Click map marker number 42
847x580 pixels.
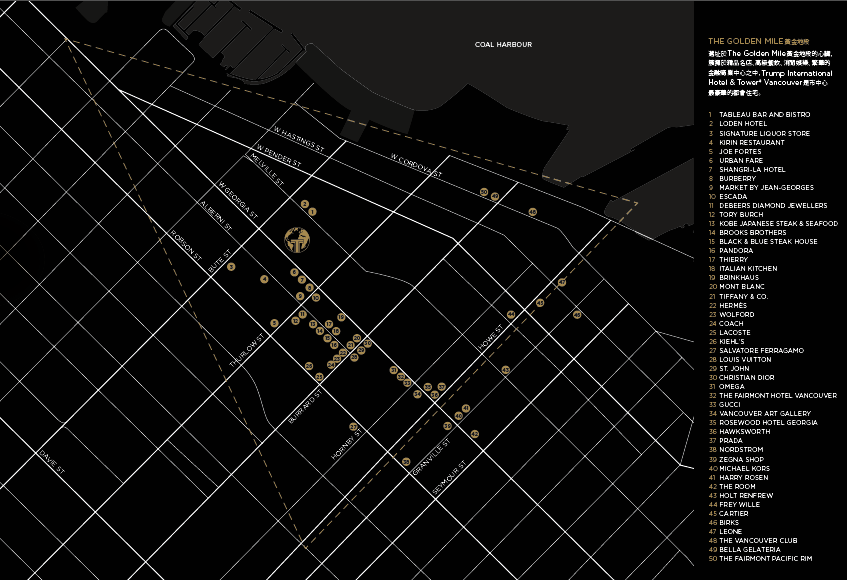475,434
